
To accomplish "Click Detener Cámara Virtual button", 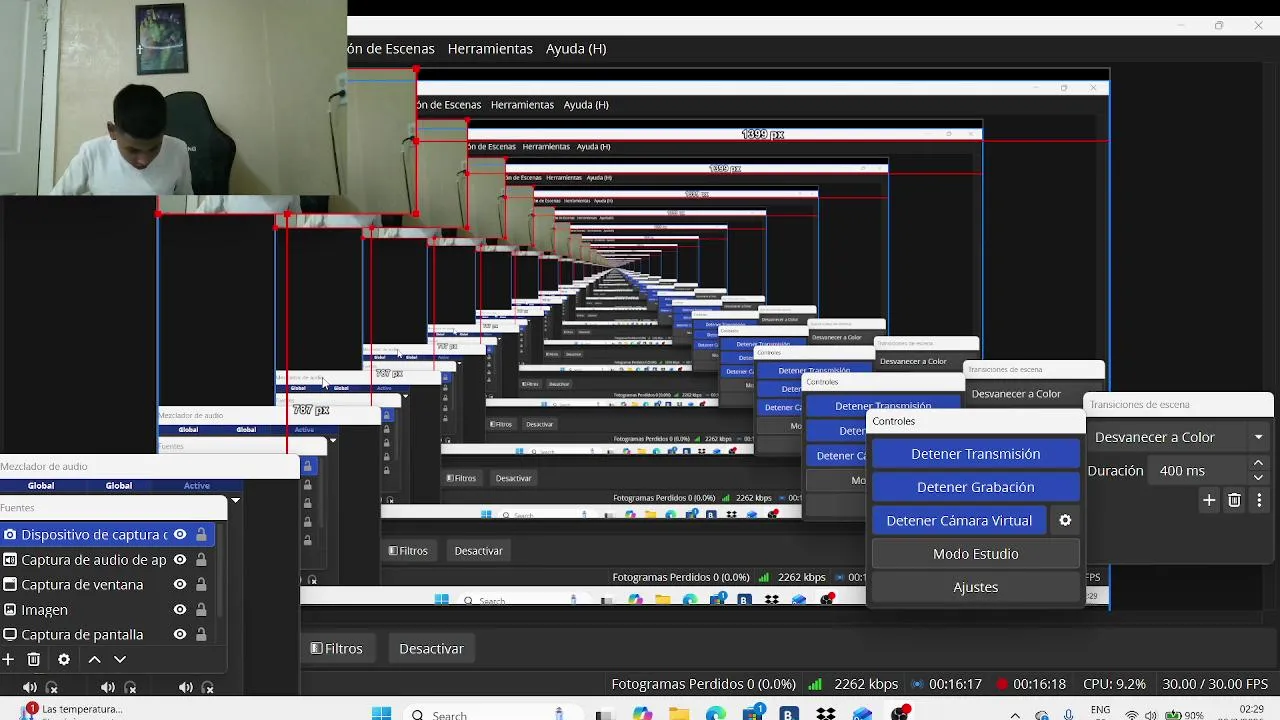I will click(959, 520).
